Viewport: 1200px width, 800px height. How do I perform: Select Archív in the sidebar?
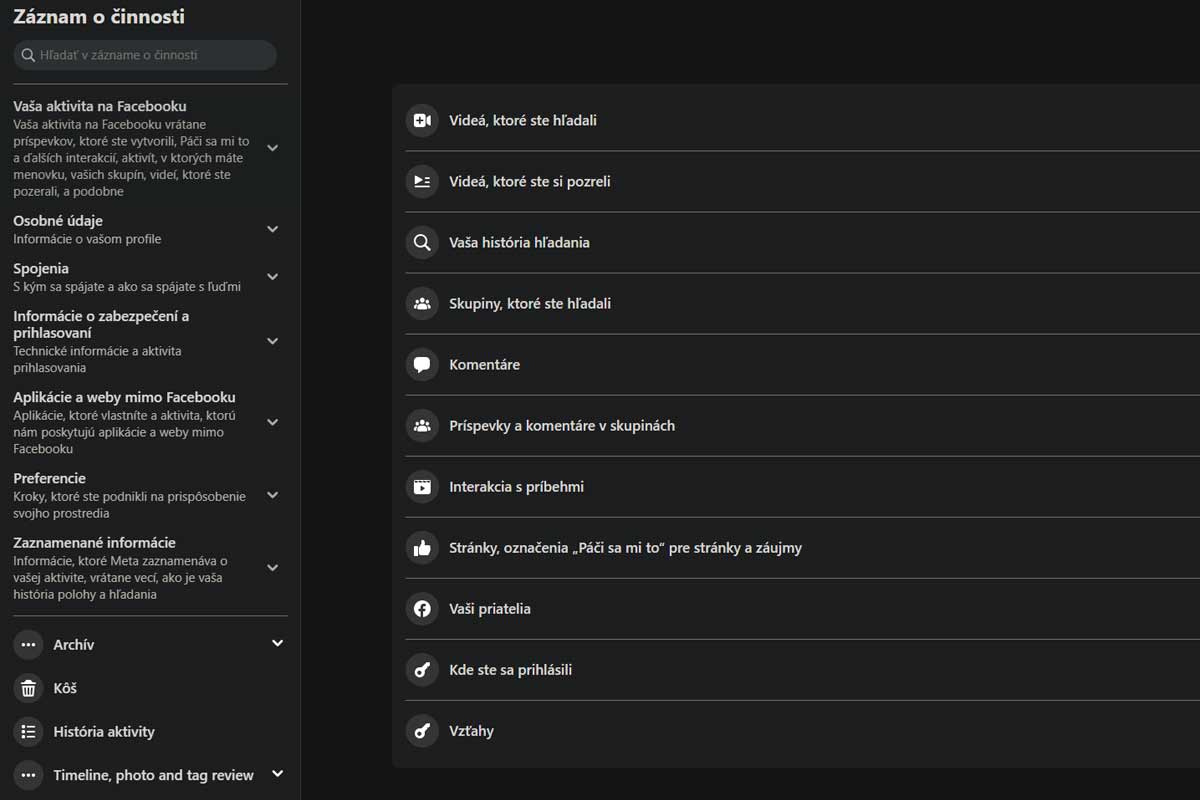coord(74,645)
